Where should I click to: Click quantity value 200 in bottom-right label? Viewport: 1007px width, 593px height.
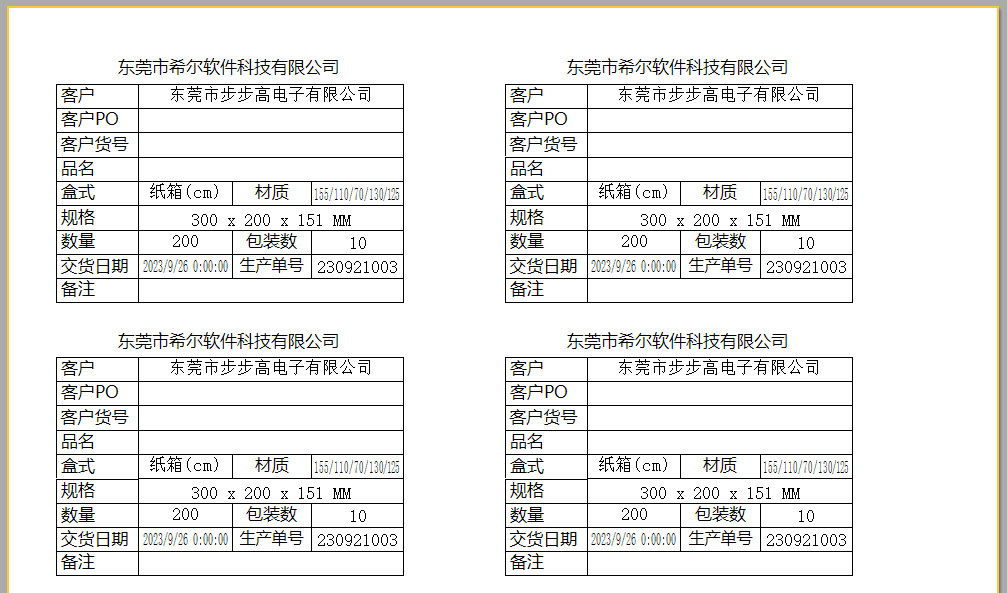634,515
